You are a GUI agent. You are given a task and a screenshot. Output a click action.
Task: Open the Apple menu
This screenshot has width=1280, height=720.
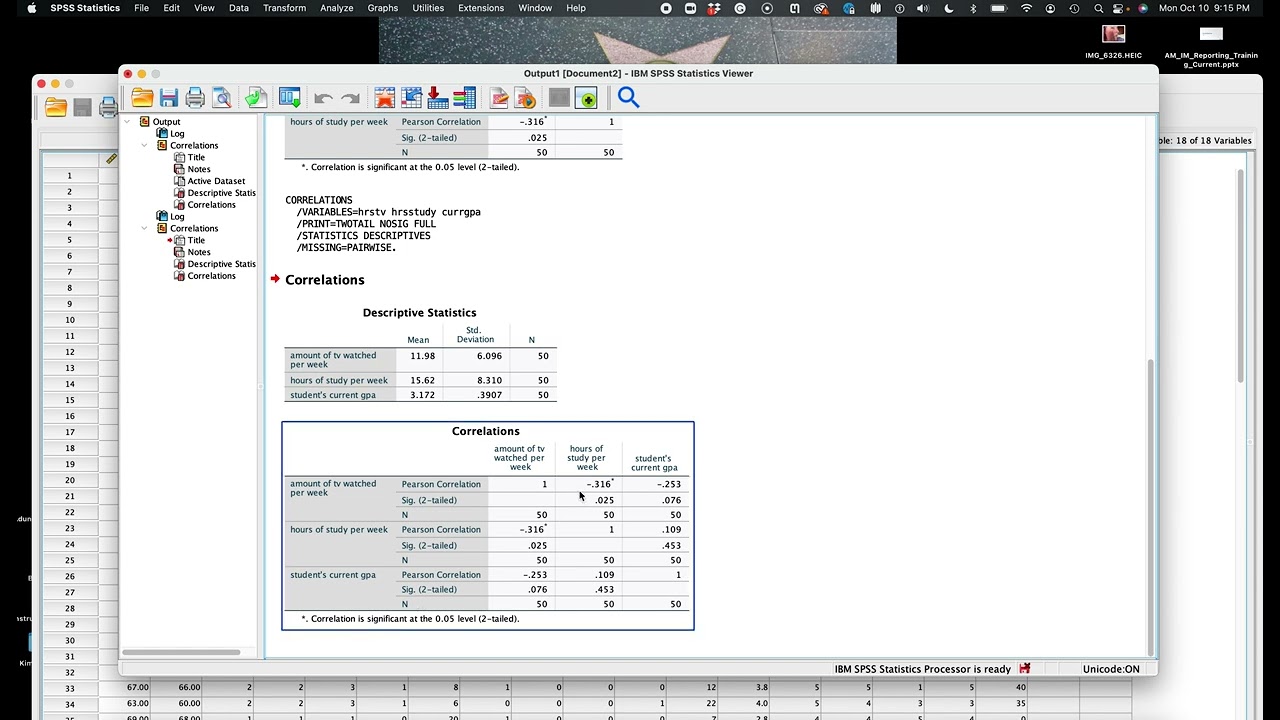point(32,8)
